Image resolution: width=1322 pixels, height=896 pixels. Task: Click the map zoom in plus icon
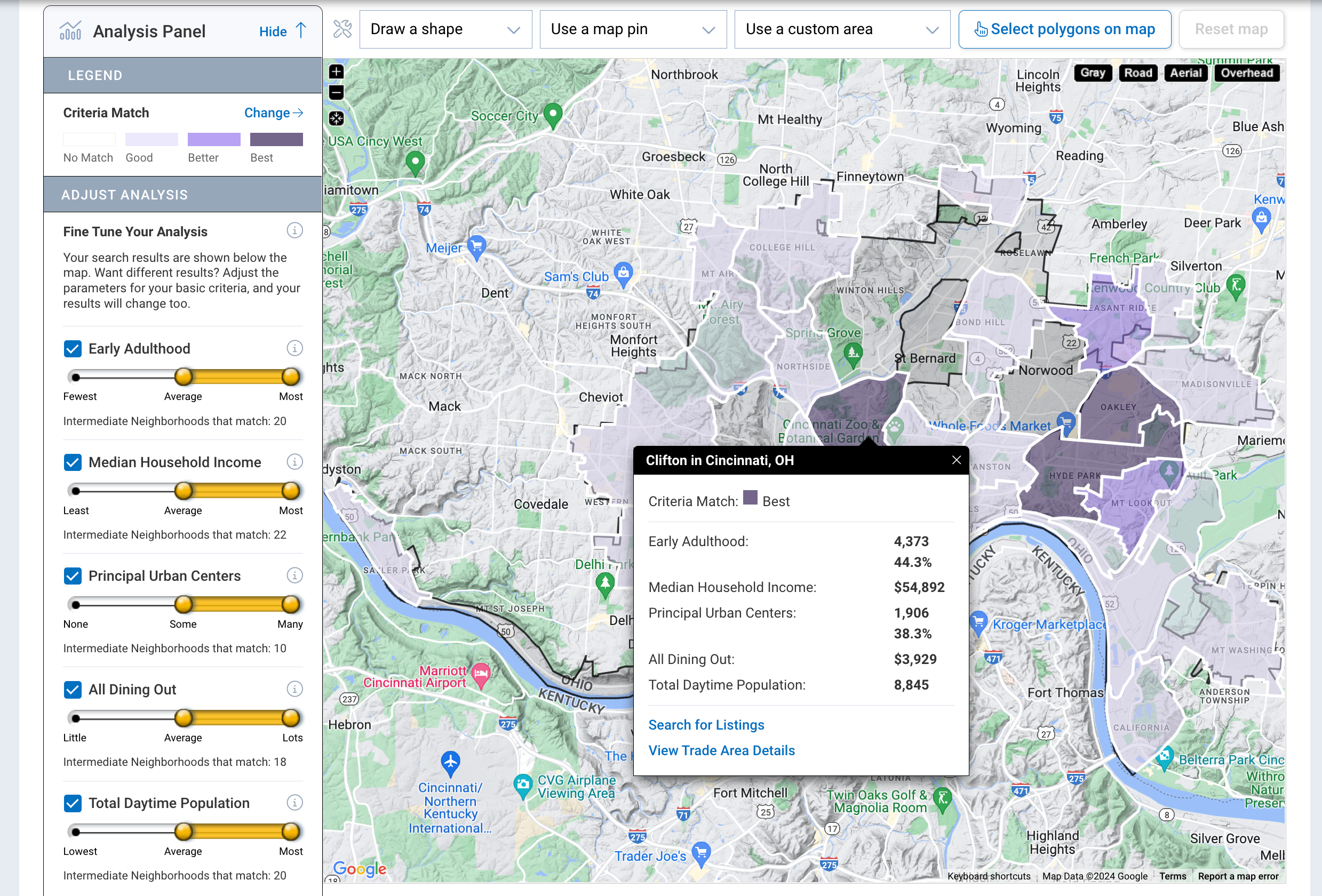[336, 71]
